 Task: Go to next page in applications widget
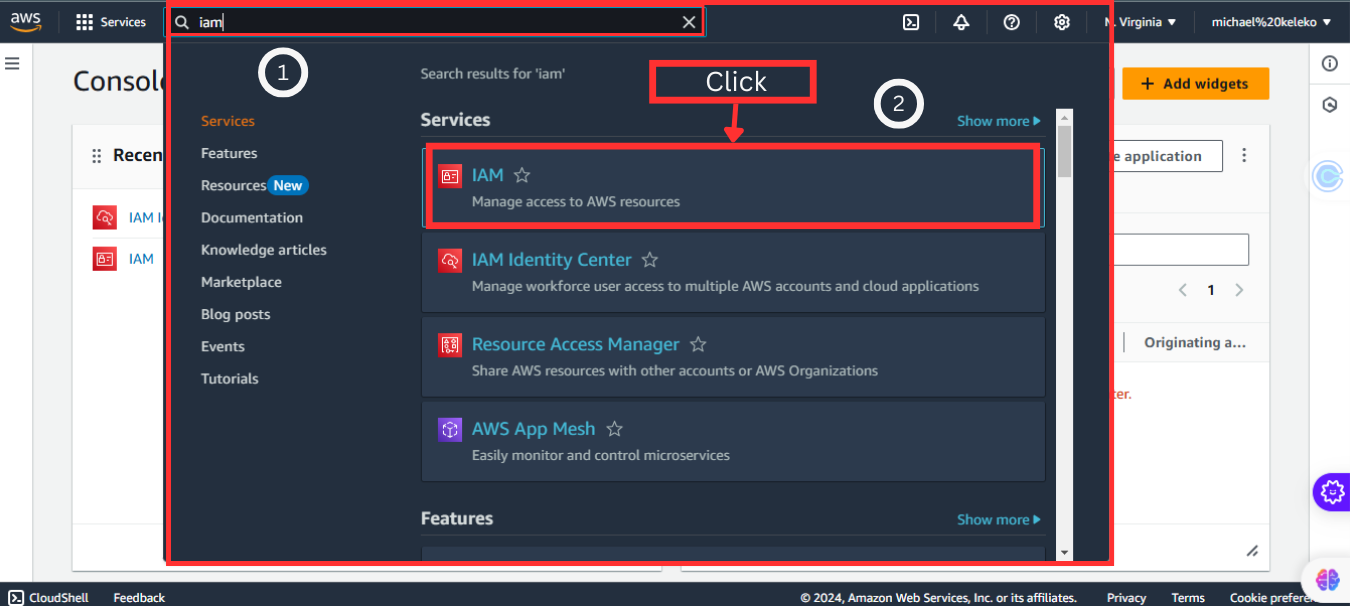coord(1239,290)
